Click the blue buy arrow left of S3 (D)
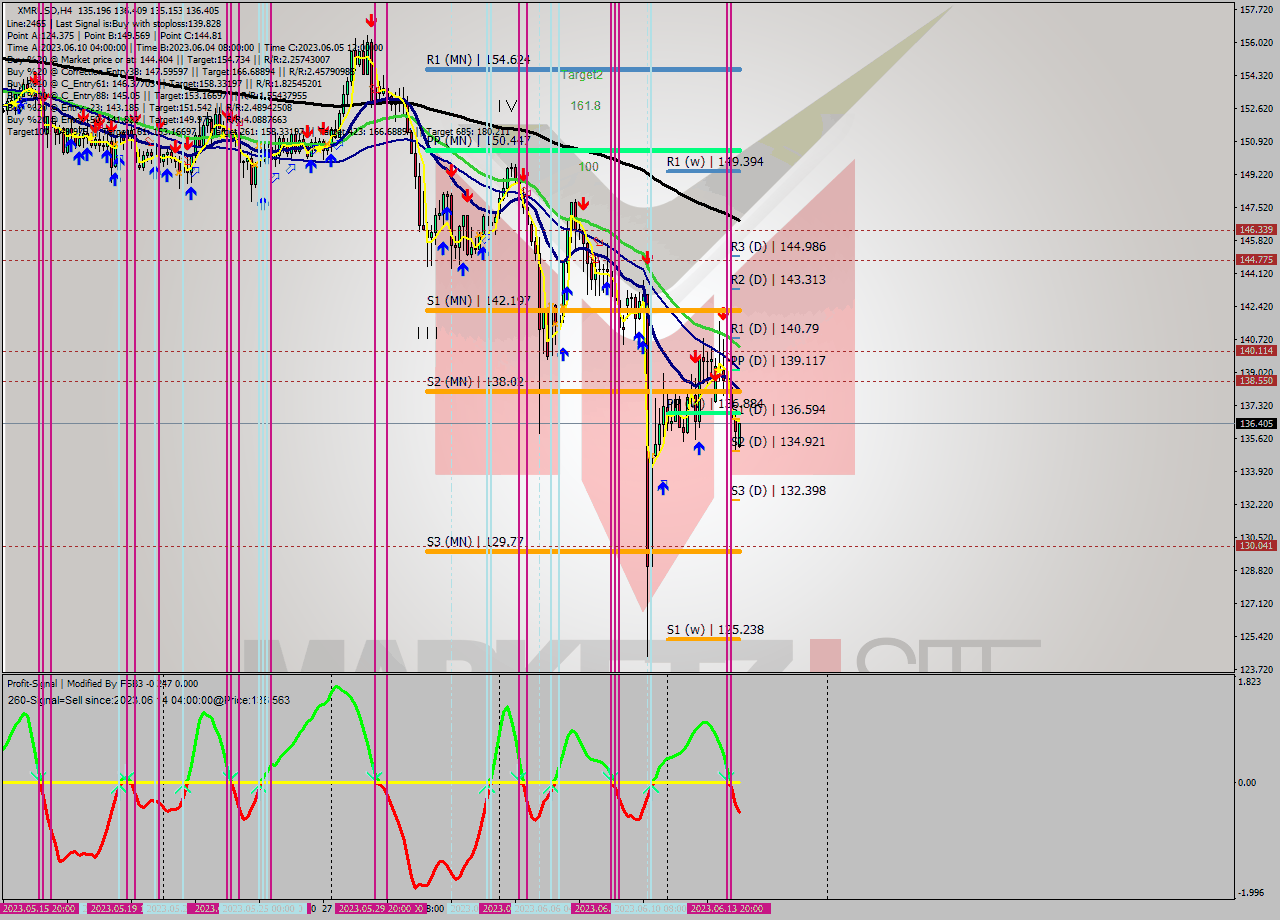The image size is (1280, 920). tap(662, 487)
